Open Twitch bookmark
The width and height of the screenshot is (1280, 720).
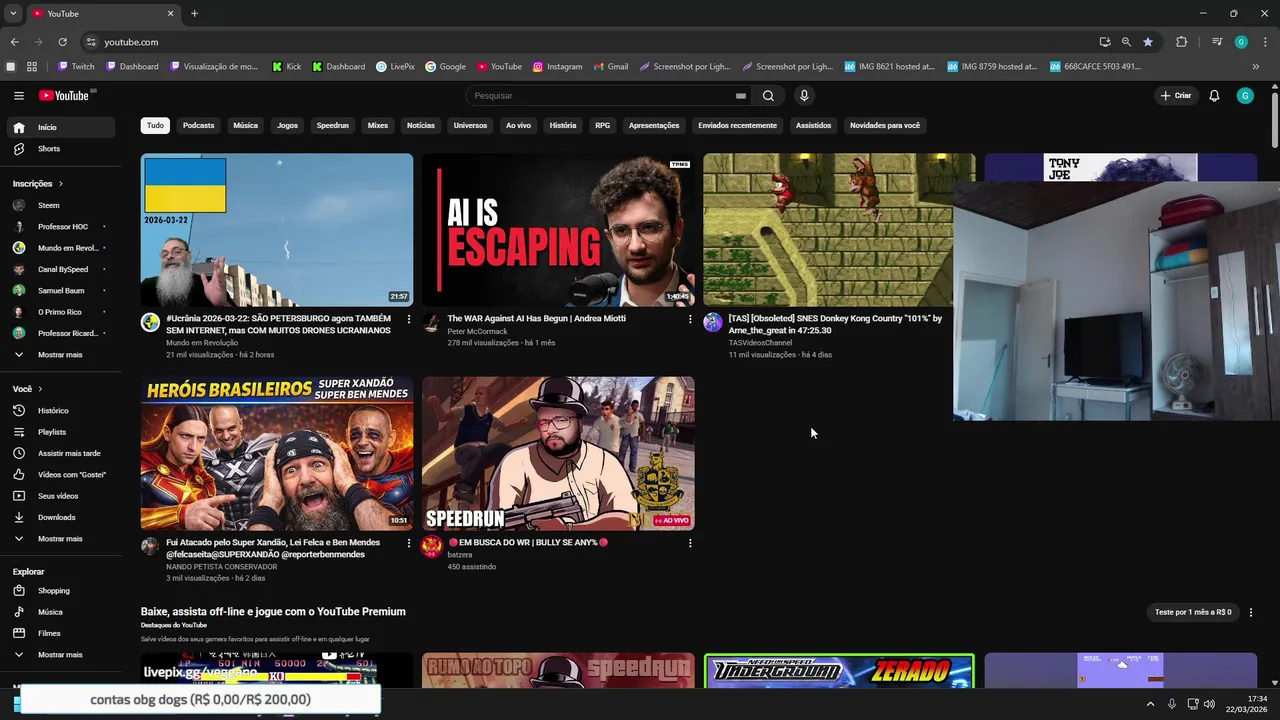point(76,67)
